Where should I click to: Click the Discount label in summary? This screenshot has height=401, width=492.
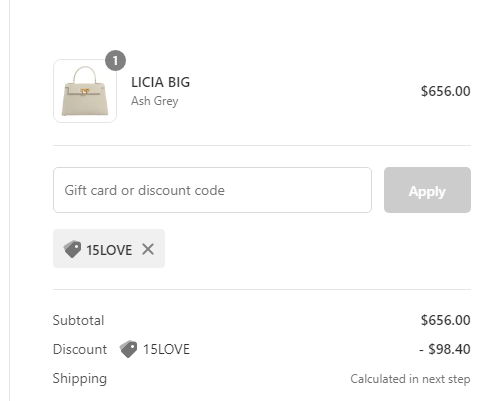(x=80, y=349)
